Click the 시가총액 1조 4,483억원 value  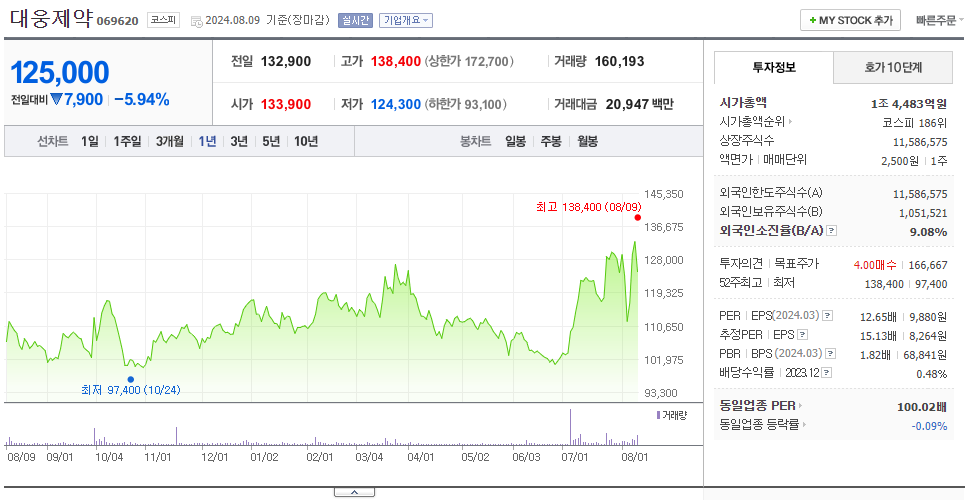tap(909, 104)
